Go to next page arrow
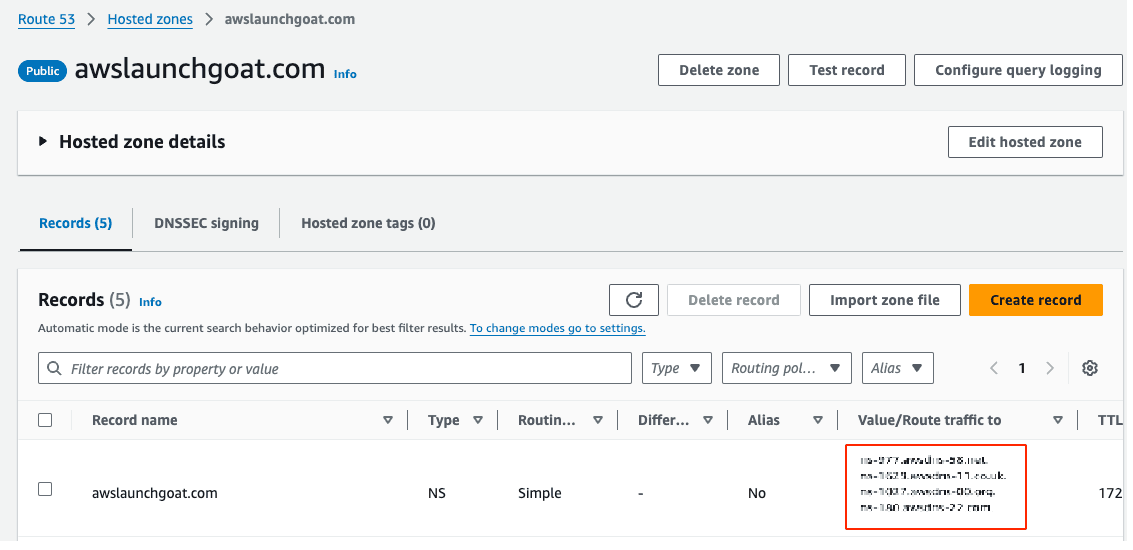Image resolution: width=1133 pixels, height=550 pixels. pos(1050,368)
